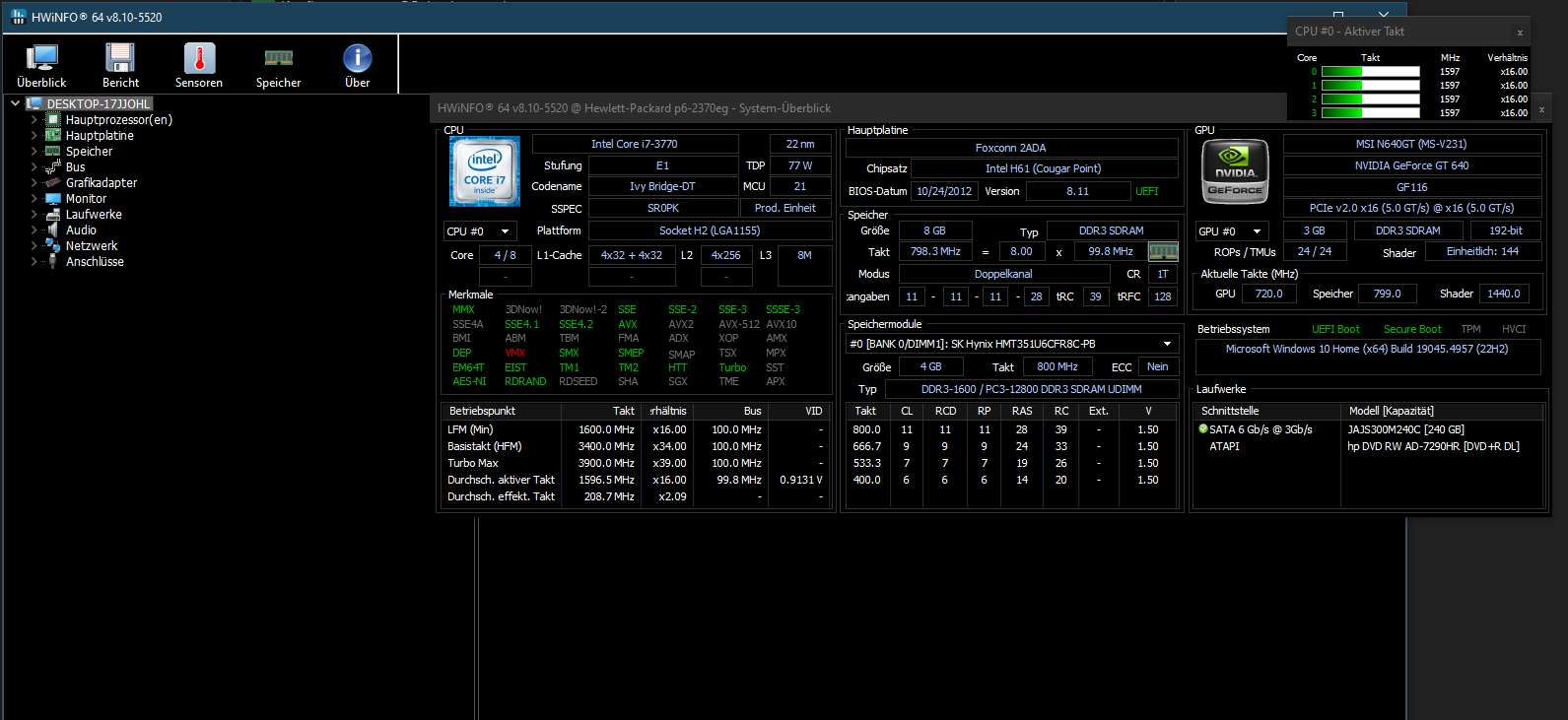Click the green SATA drive status indicator

1202,428
